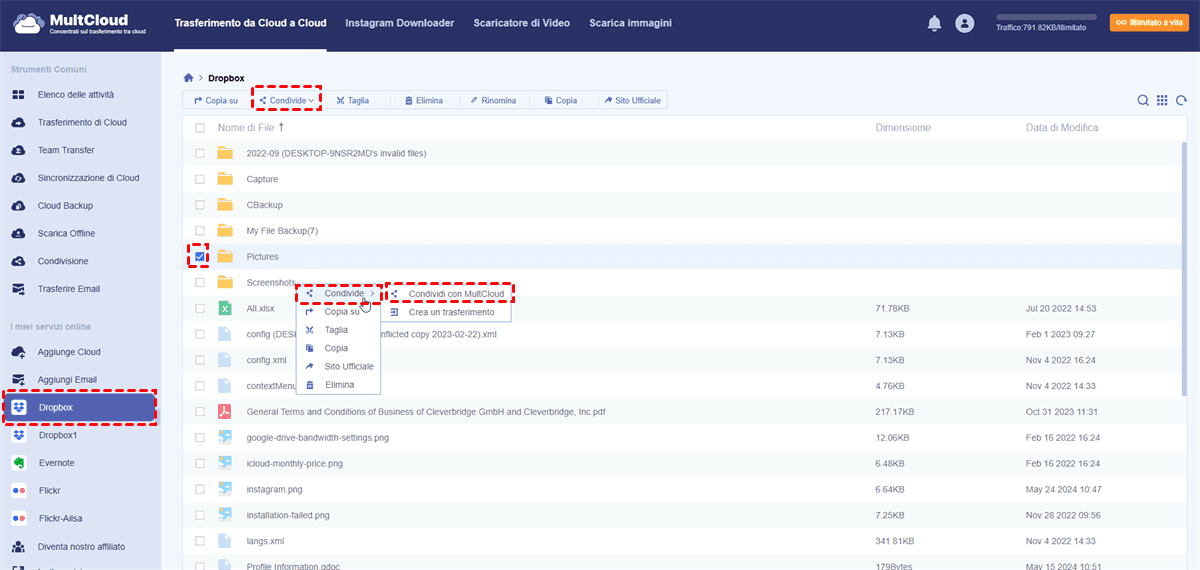Select Copia in context menu

click(x=339, y=348)
